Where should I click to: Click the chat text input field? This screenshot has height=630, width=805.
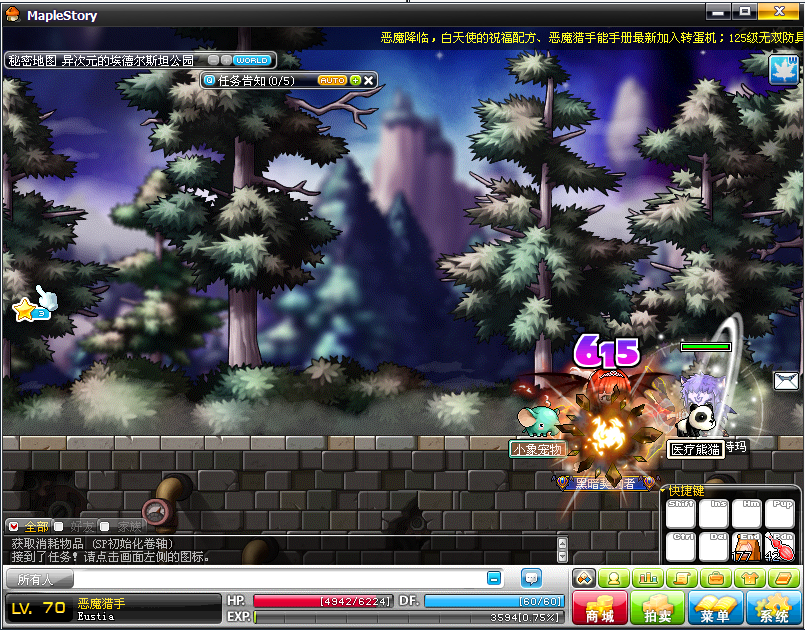tap(279, 579)
